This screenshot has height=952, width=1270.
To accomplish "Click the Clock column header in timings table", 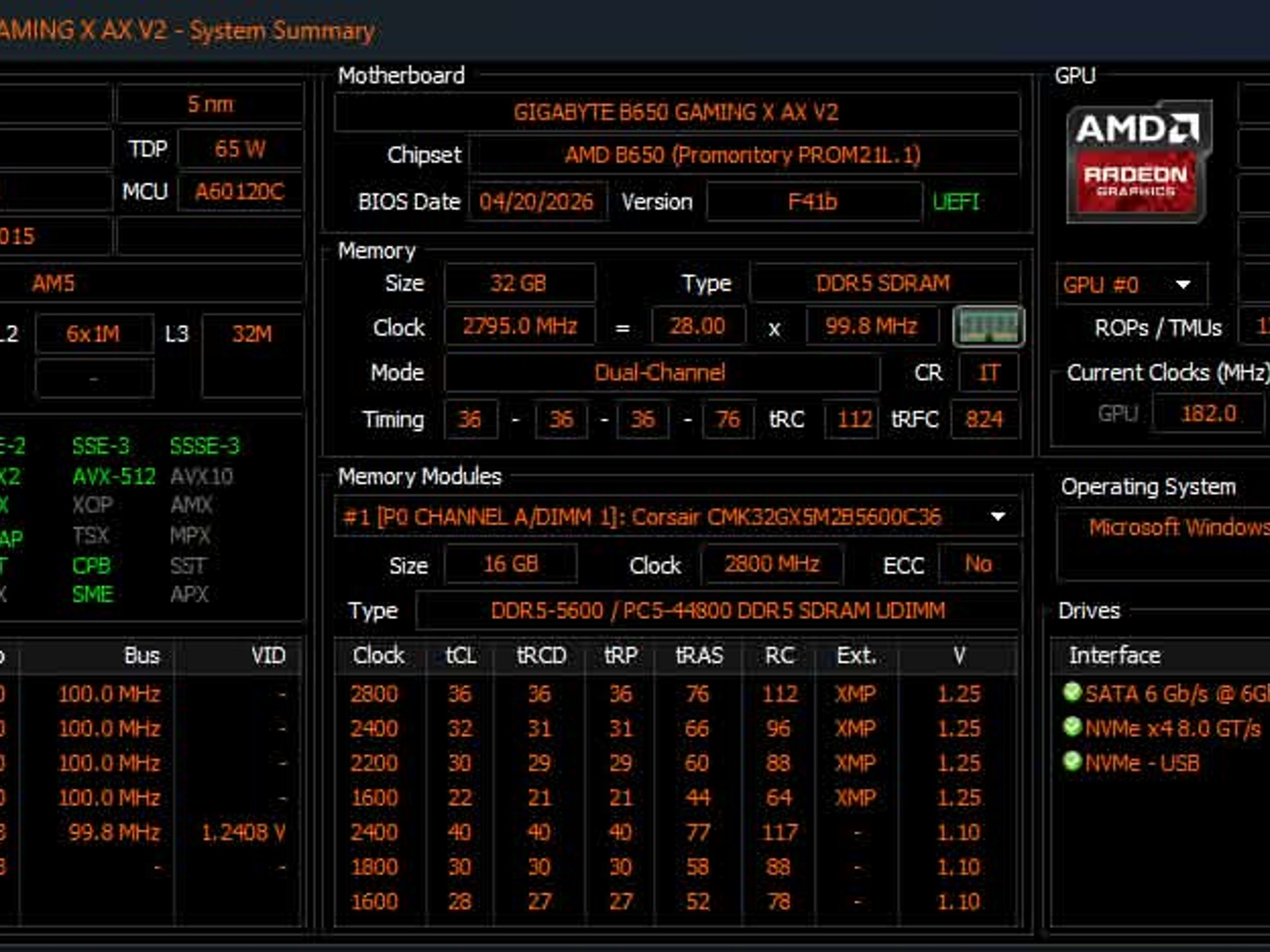I will coord(379,656).
